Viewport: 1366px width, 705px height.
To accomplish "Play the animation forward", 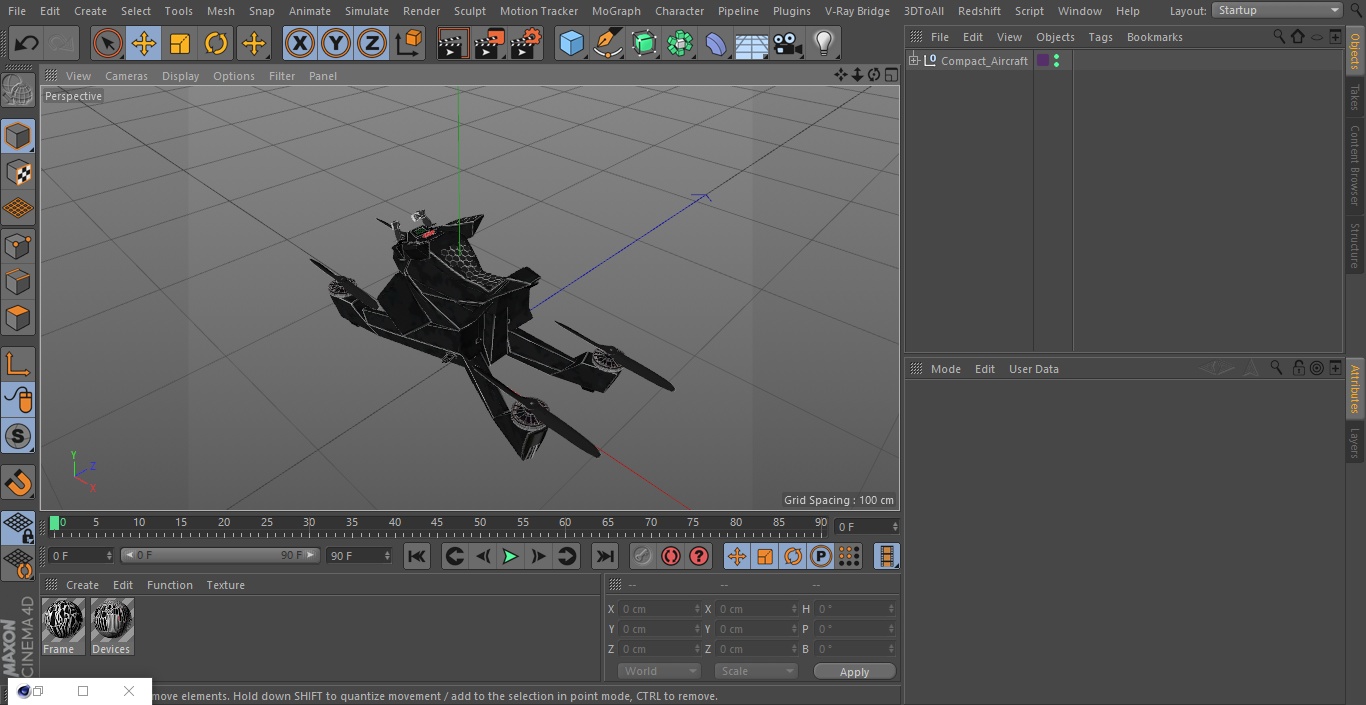I will [x=510, y=556].
